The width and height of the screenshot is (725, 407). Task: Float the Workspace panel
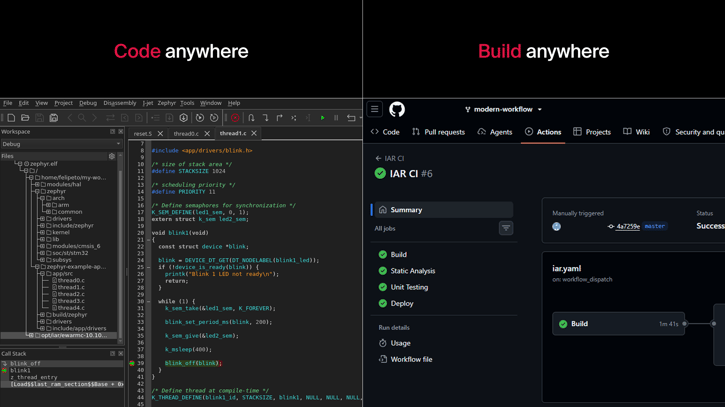tap(112, 132)
